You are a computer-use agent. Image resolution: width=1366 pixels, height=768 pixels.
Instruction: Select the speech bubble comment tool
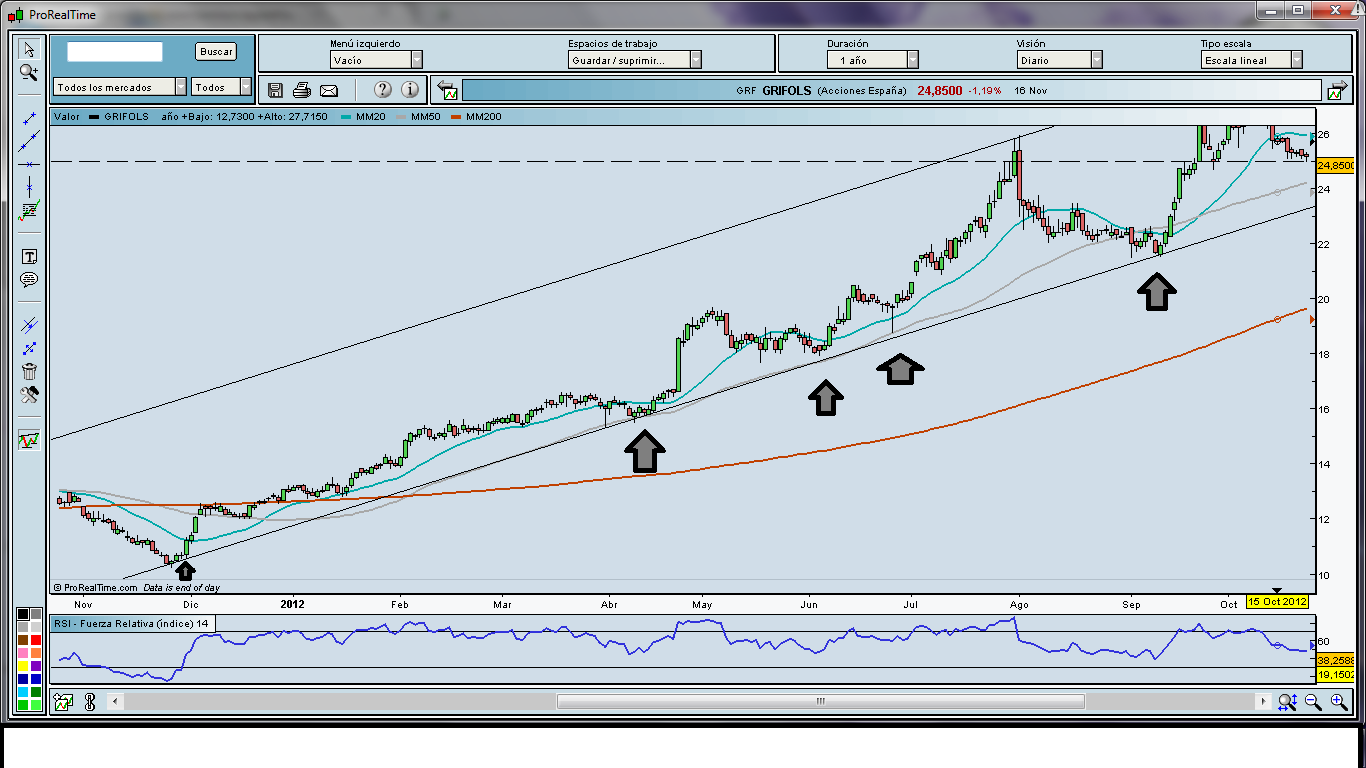29,280
